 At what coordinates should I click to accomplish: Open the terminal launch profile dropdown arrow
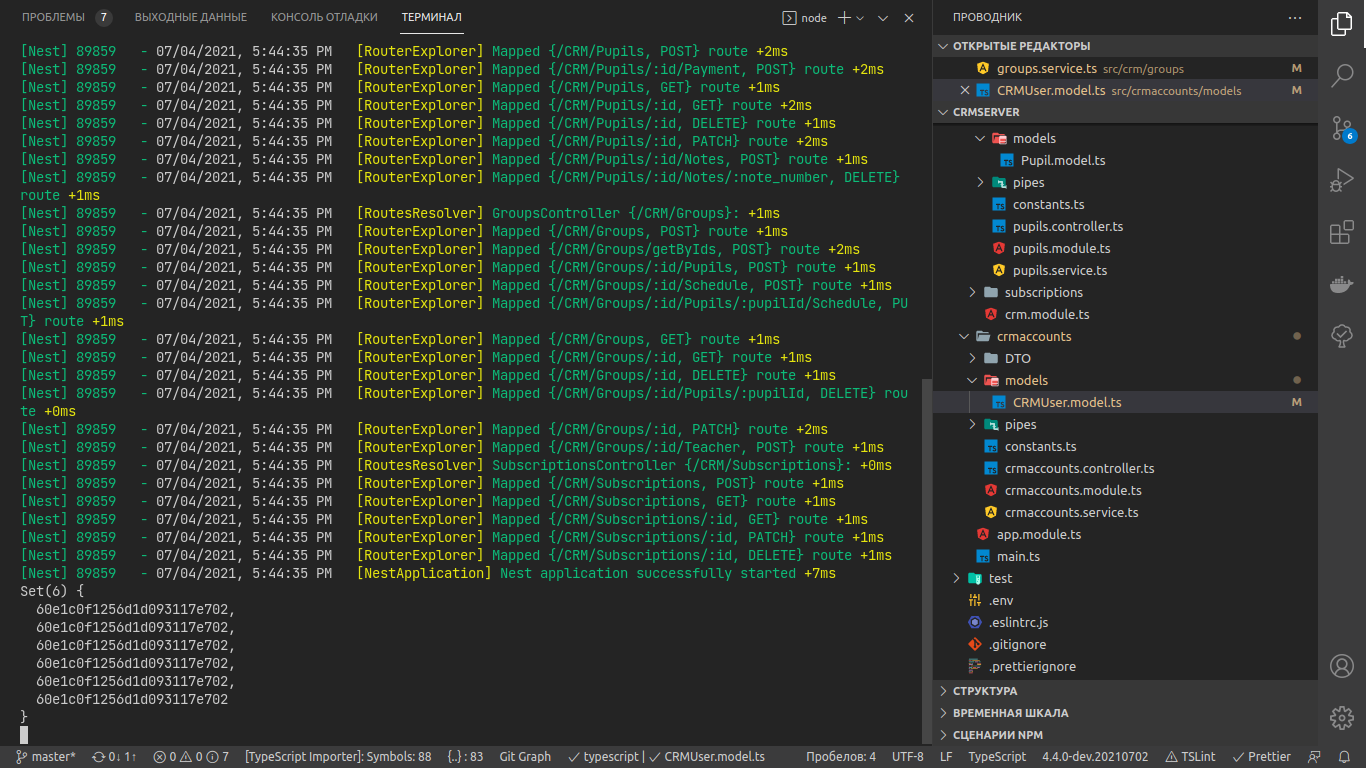[x=861, y=18]
